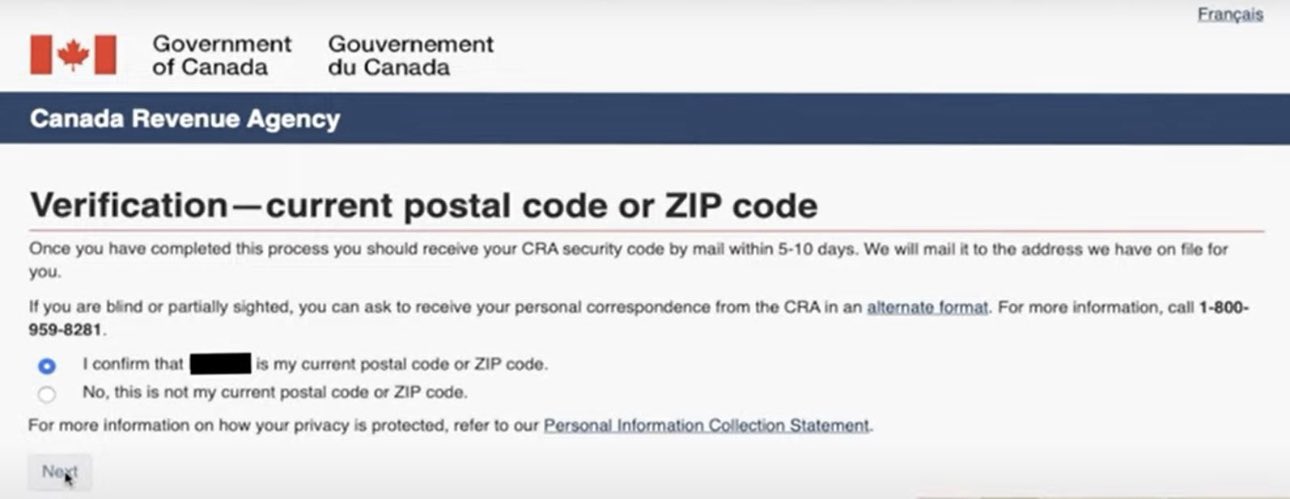The width and height of the screenshot is (1290, 499).
Task: Select the 'No, this is not' radio button
Action: [x=47, y=394]
